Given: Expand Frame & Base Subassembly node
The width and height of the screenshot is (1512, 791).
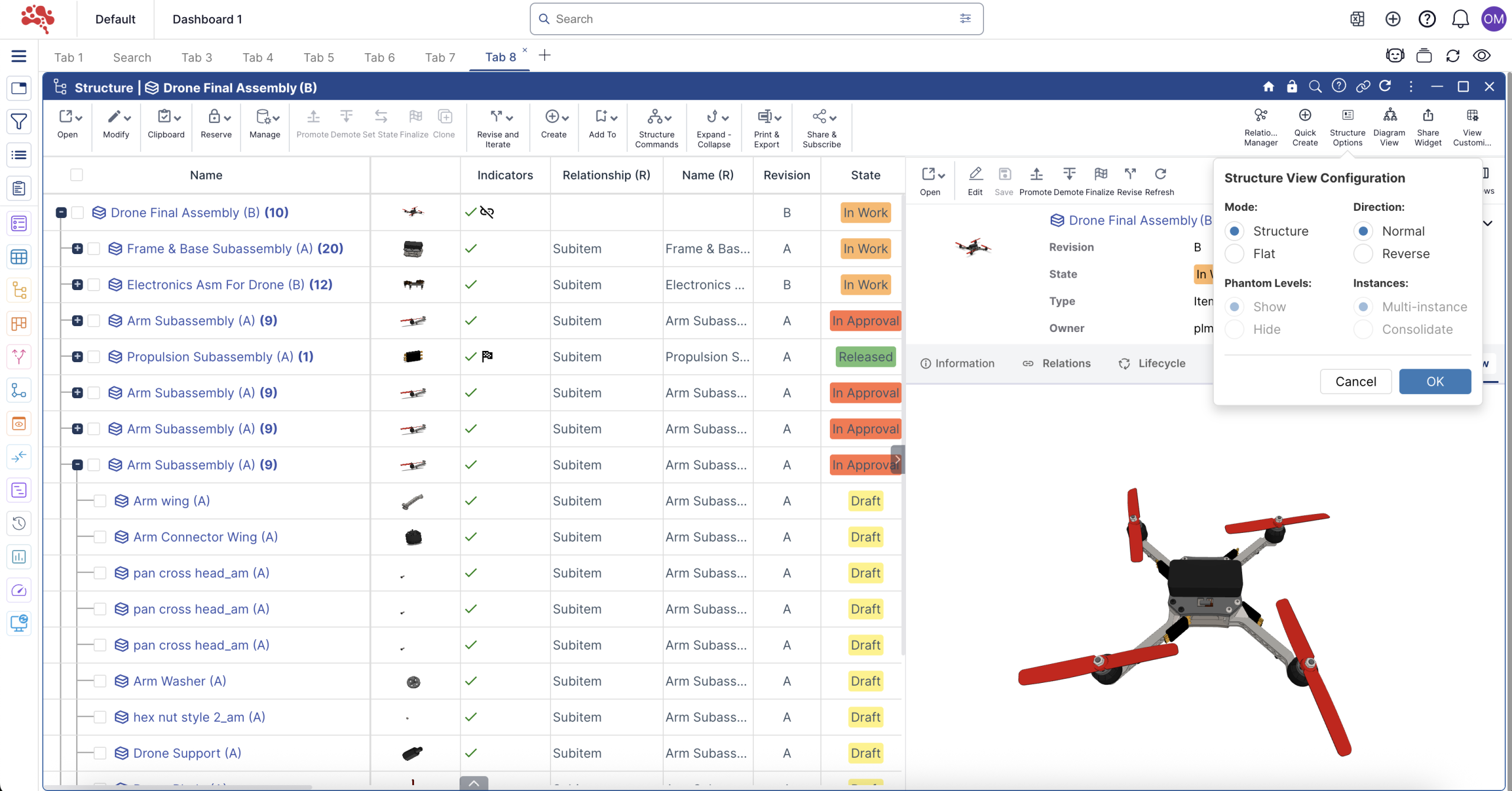Looking at the screenshot, I should click(77, 249).
